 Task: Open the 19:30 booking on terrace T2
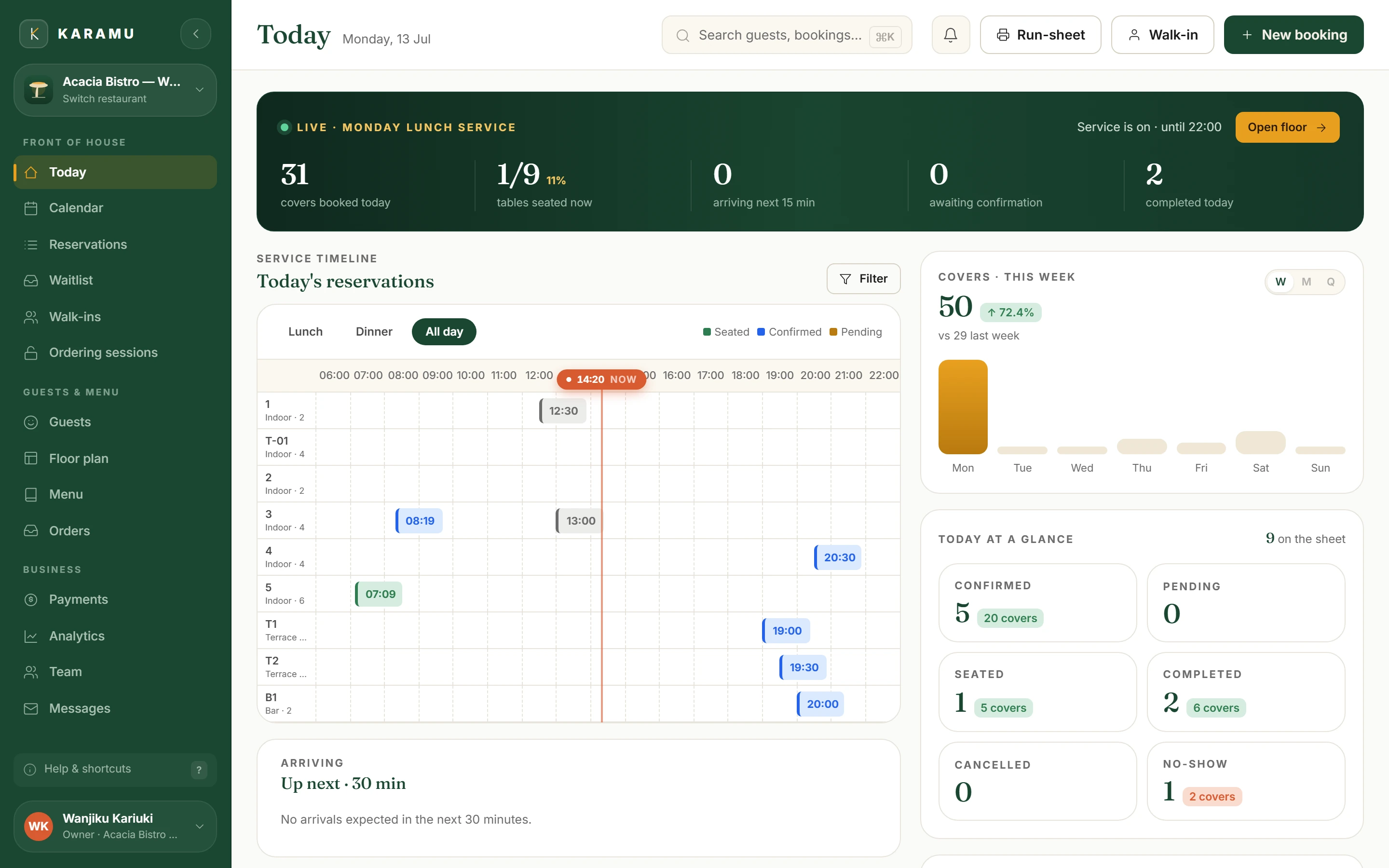[803, 668]
